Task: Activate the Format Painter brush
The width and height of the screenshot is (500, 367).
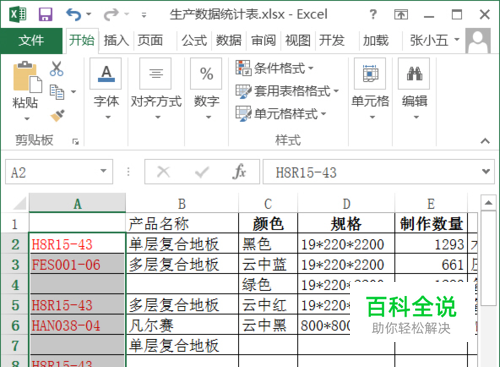Action: (57, 116)
